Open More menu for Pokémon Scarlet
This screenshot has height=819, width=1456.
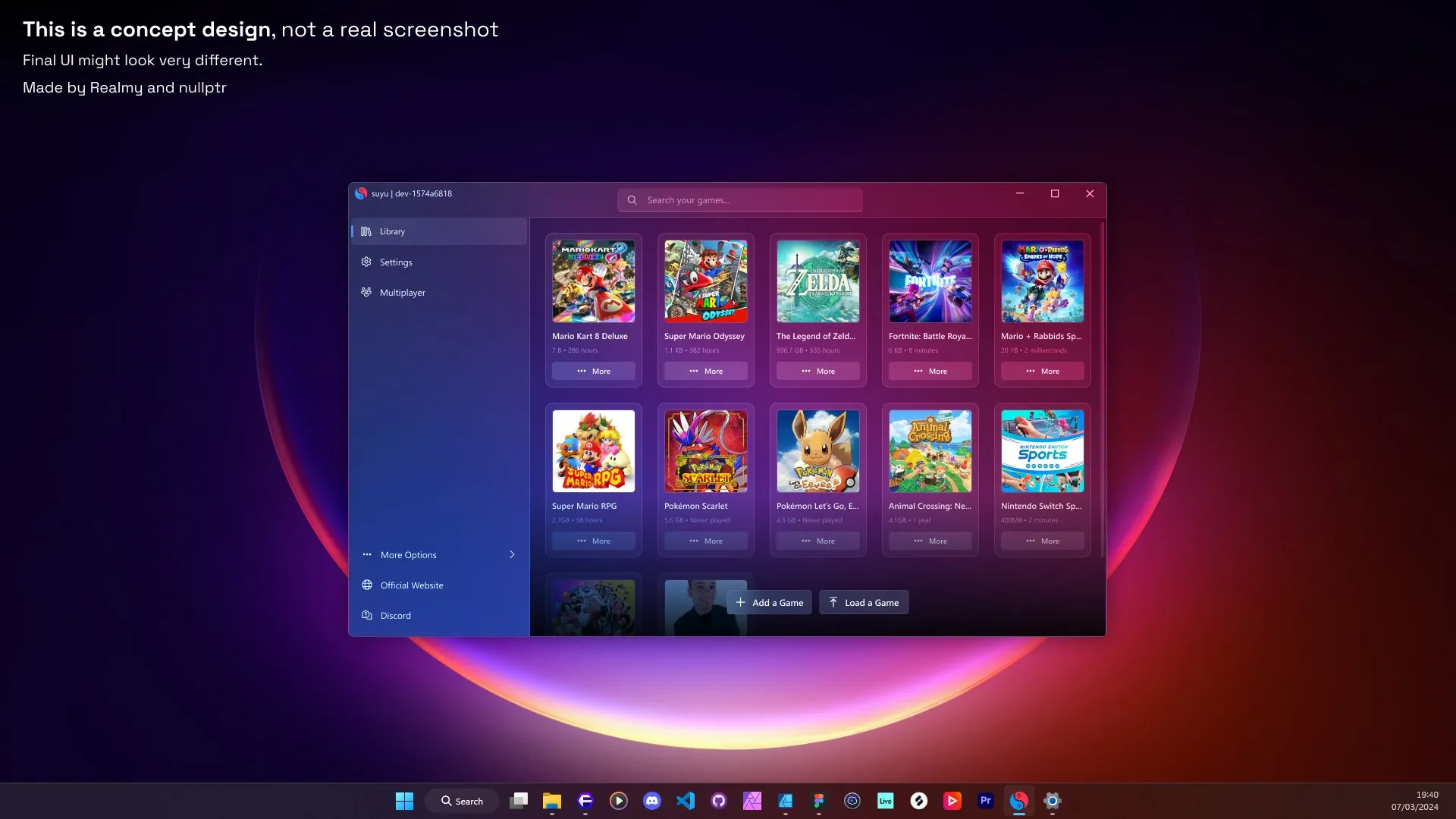[705, 541]
